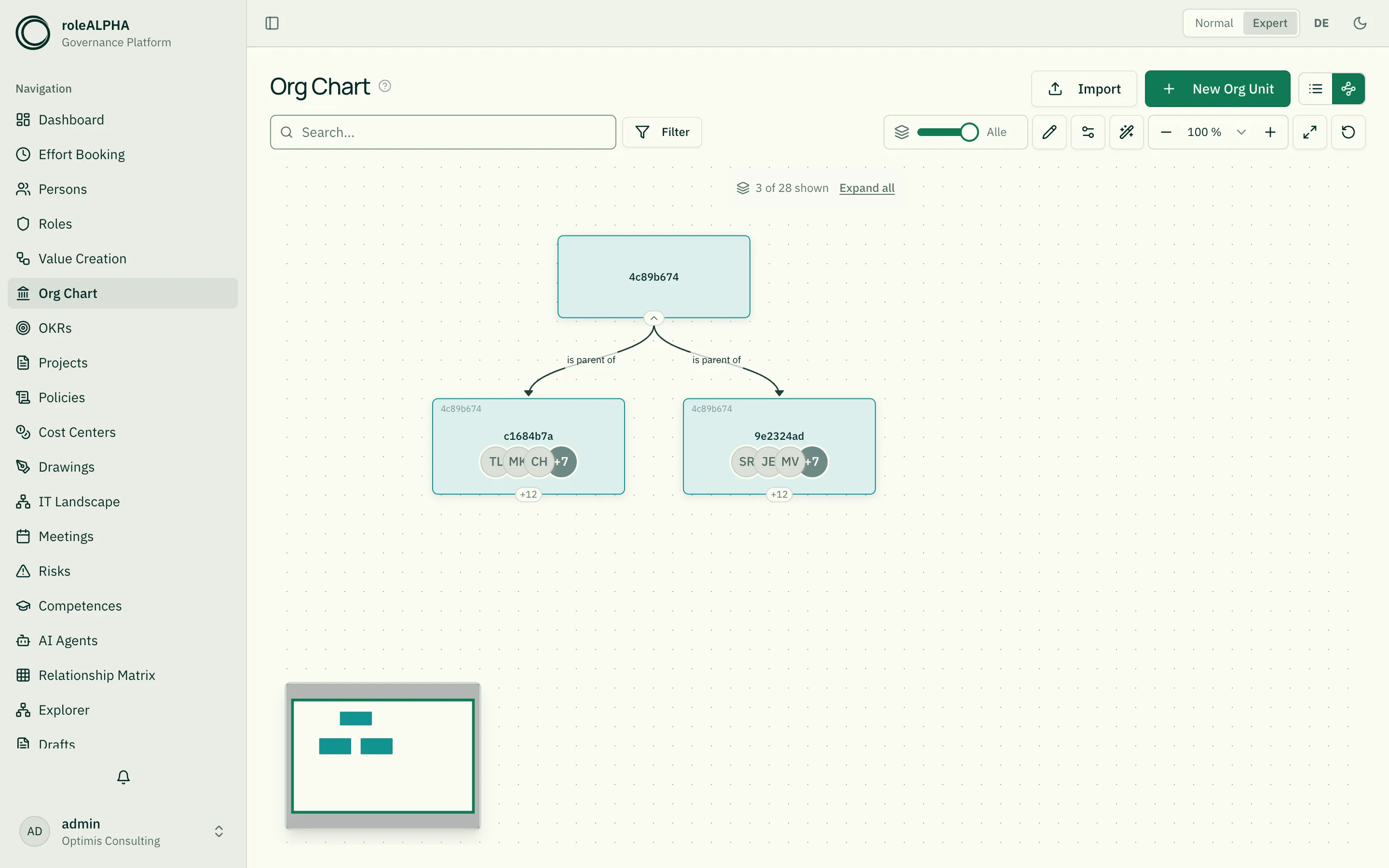Image resolution: width=1389 pixels, height=868 pixels.
Task: Open Dashboard in navigation
Action: (x=123, y=120)
